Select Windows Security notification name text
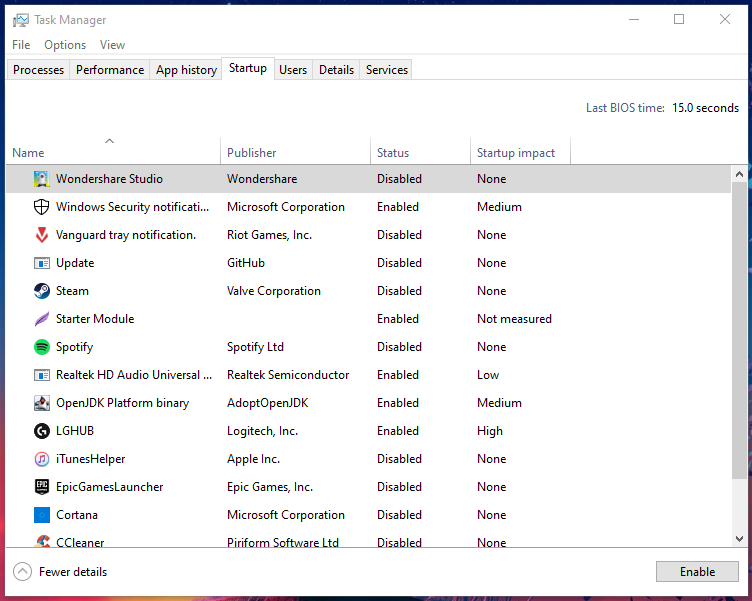The image size is (752, 601). [x=132, y=207]
